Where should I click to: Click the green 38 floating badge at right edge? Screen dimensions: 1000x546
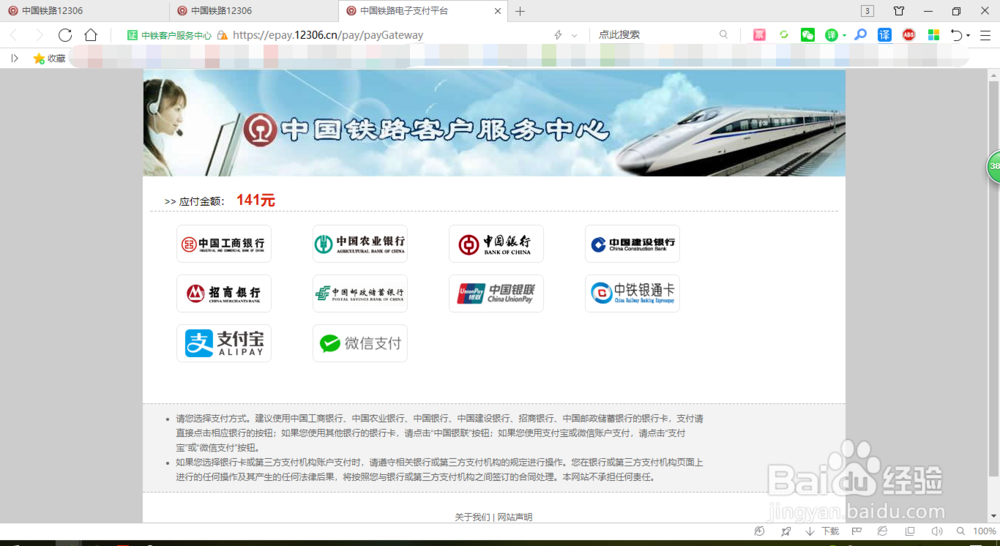[x=994, y=166]
